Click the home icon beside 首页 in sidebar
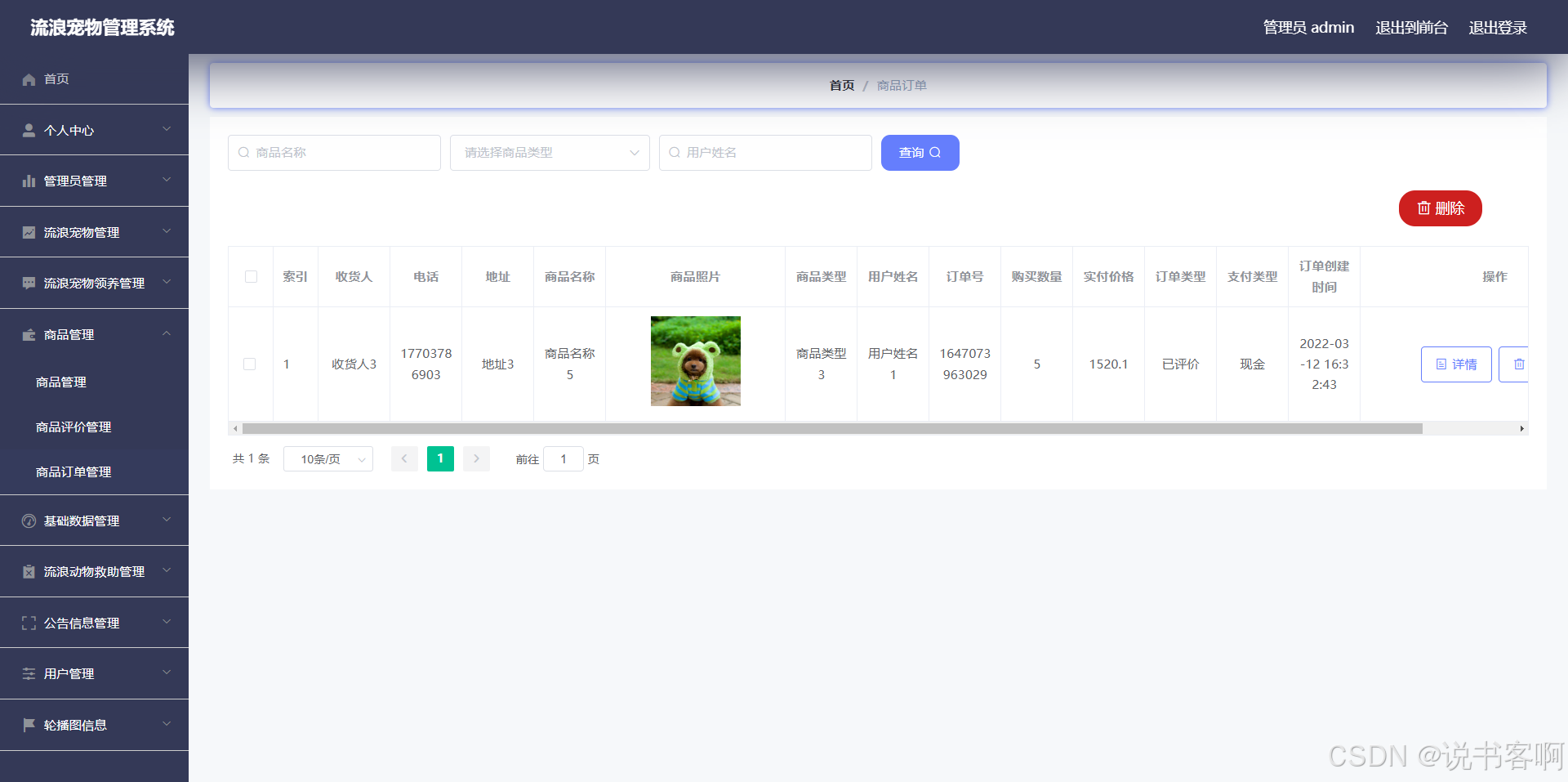 [29, 79]
